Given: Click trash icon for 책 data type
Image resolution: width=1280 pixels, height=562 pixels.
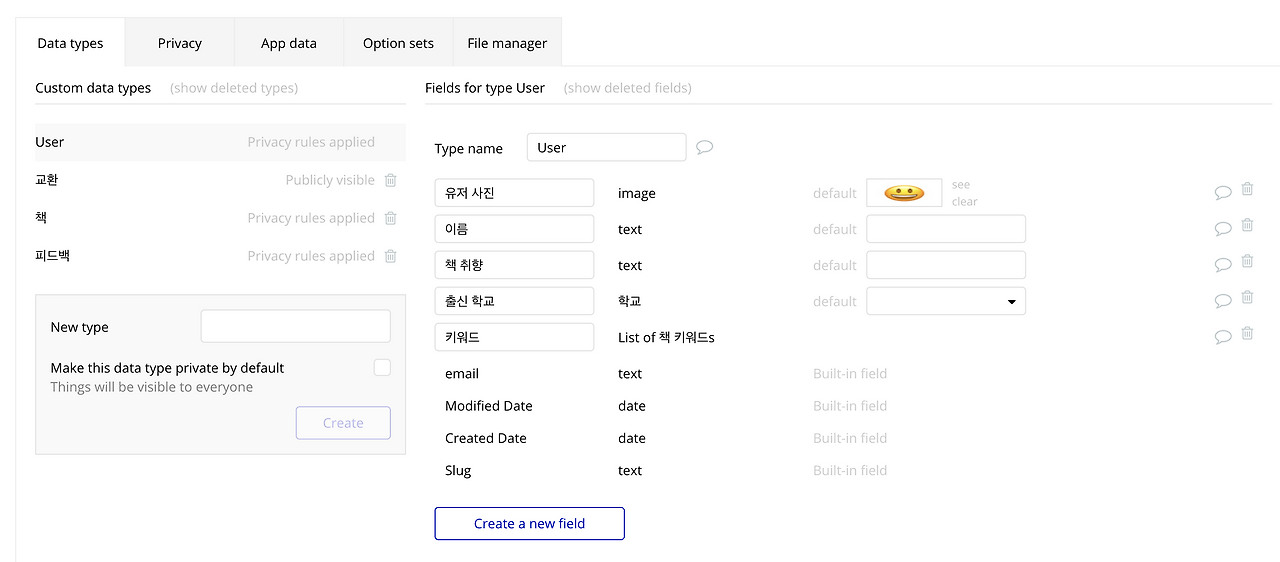Looking at the screenshot, I should [x=390, y=218].
